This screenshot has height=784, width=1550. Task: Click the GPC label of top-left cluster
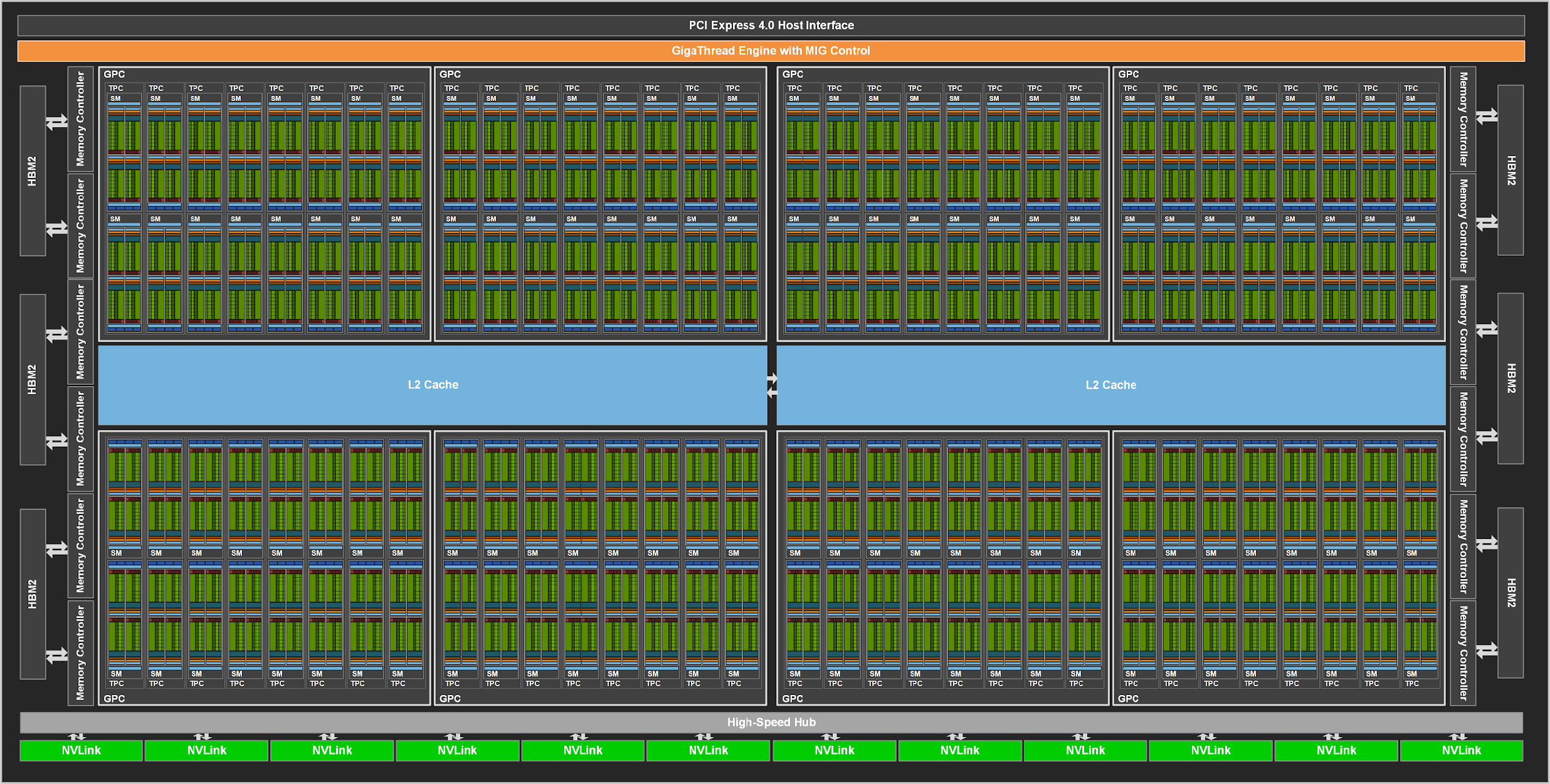[x=114, y=74]
